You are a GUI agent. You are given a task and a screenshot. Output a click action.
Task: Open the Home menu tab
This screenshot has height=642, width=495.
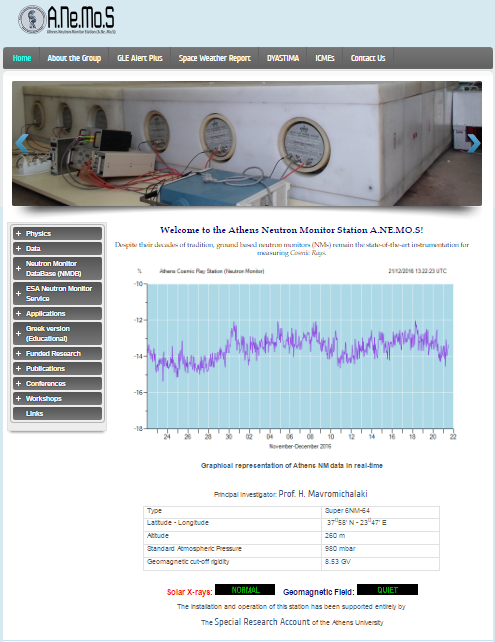click(22, 58)
